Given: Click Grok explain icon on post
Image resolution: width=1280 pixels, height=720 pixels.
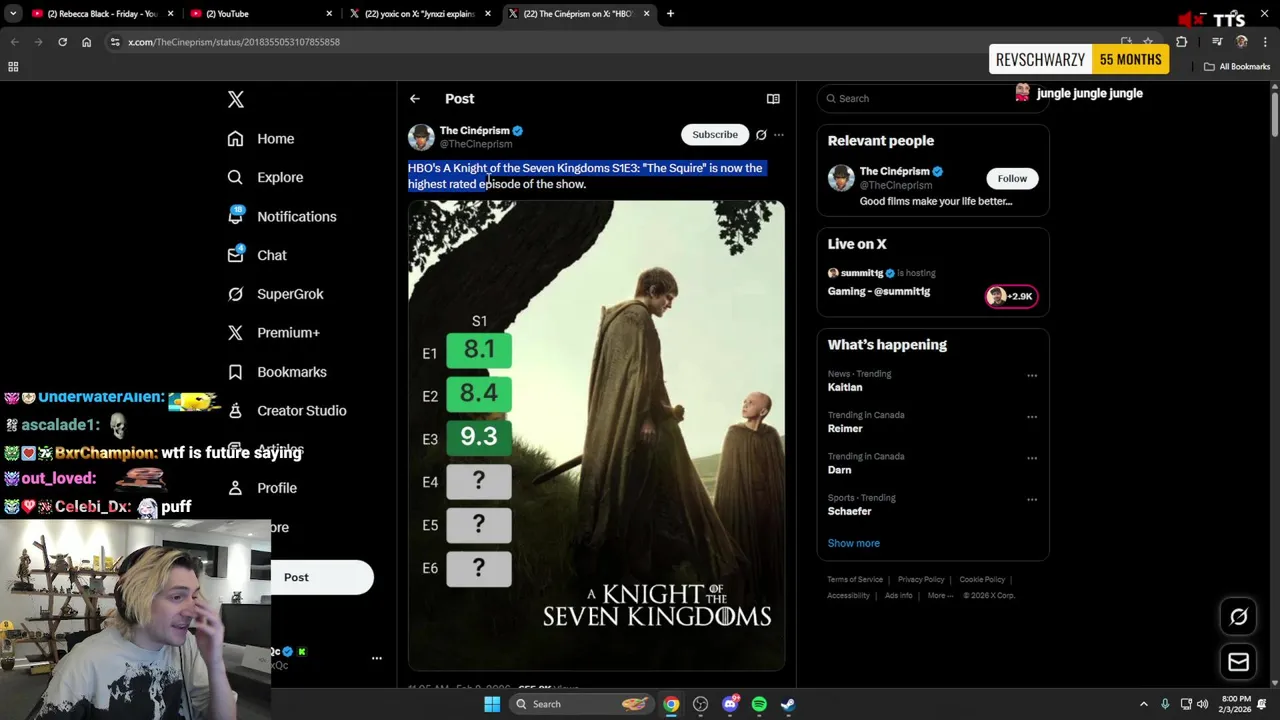Looking at the screenshot, I should pyautogui.click(x=761, y=134).
